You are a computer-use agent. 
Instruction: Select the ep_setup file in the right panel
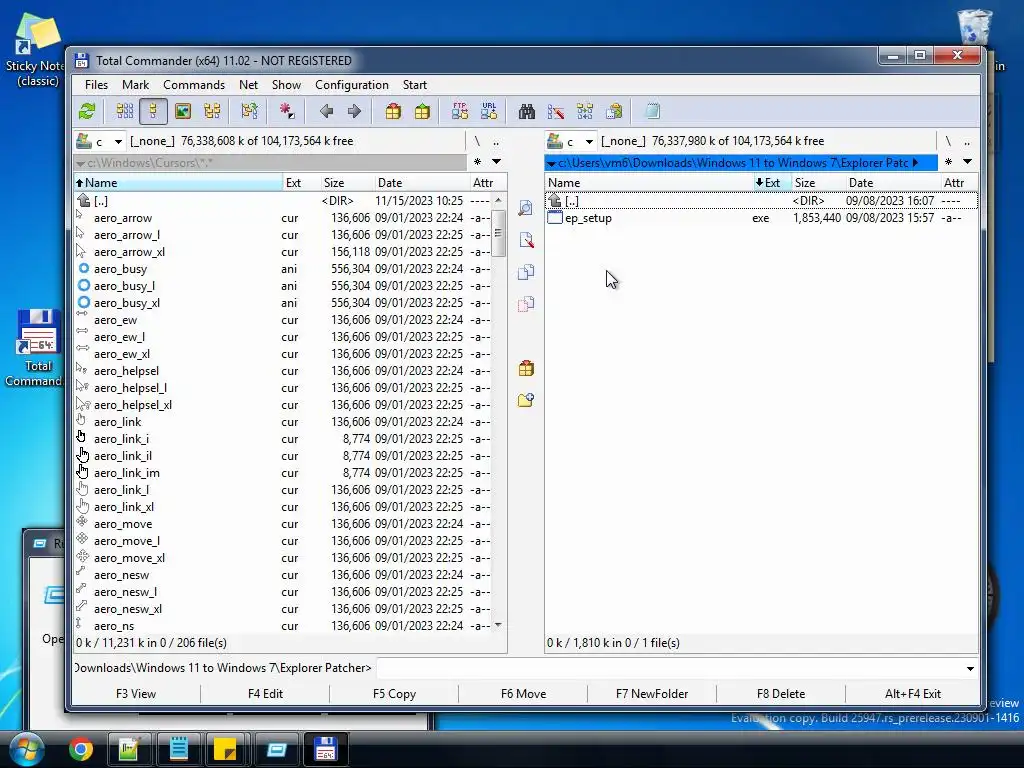point(761,218)
